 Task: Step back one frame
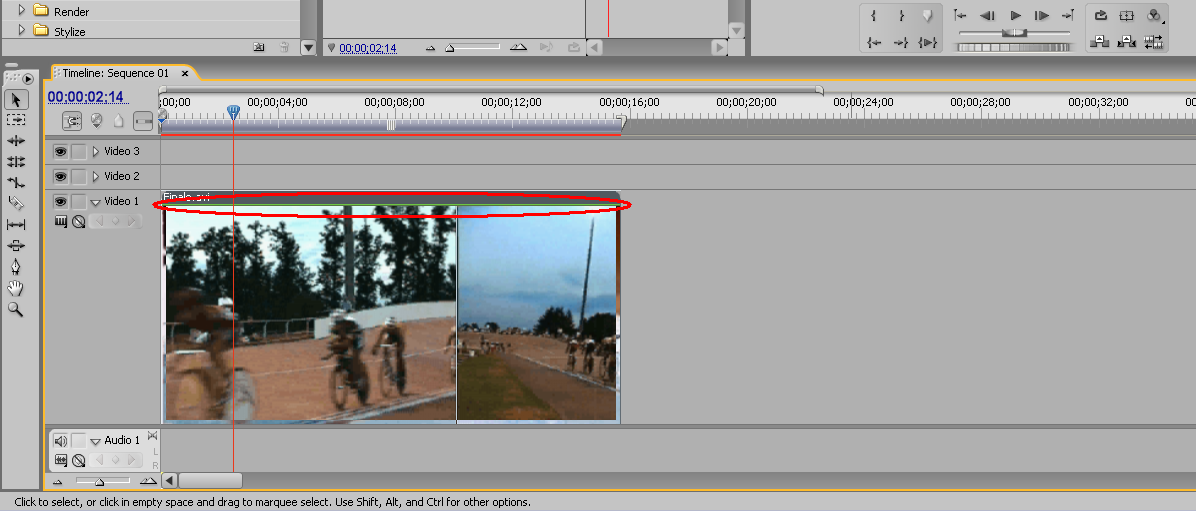pos(988,15)
